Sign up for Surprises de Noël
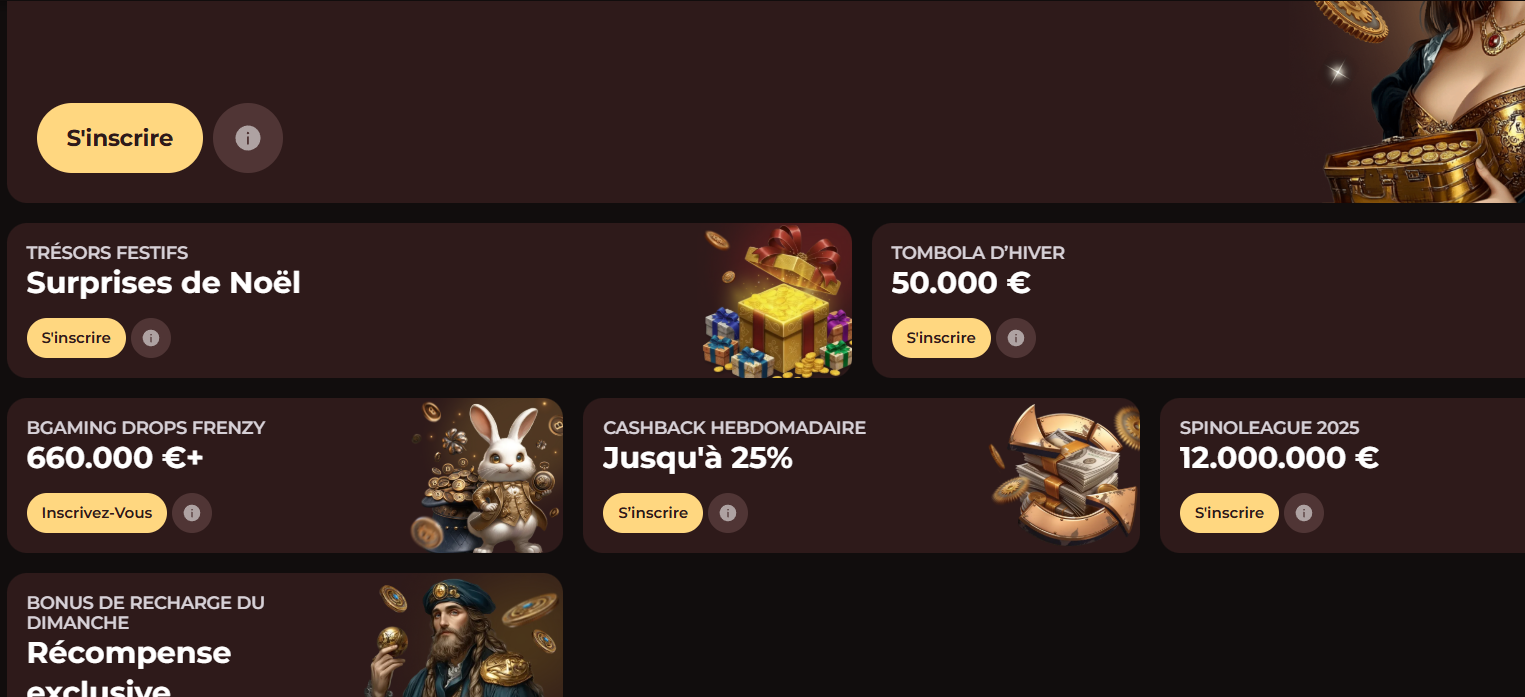 (x=76, y=338)
